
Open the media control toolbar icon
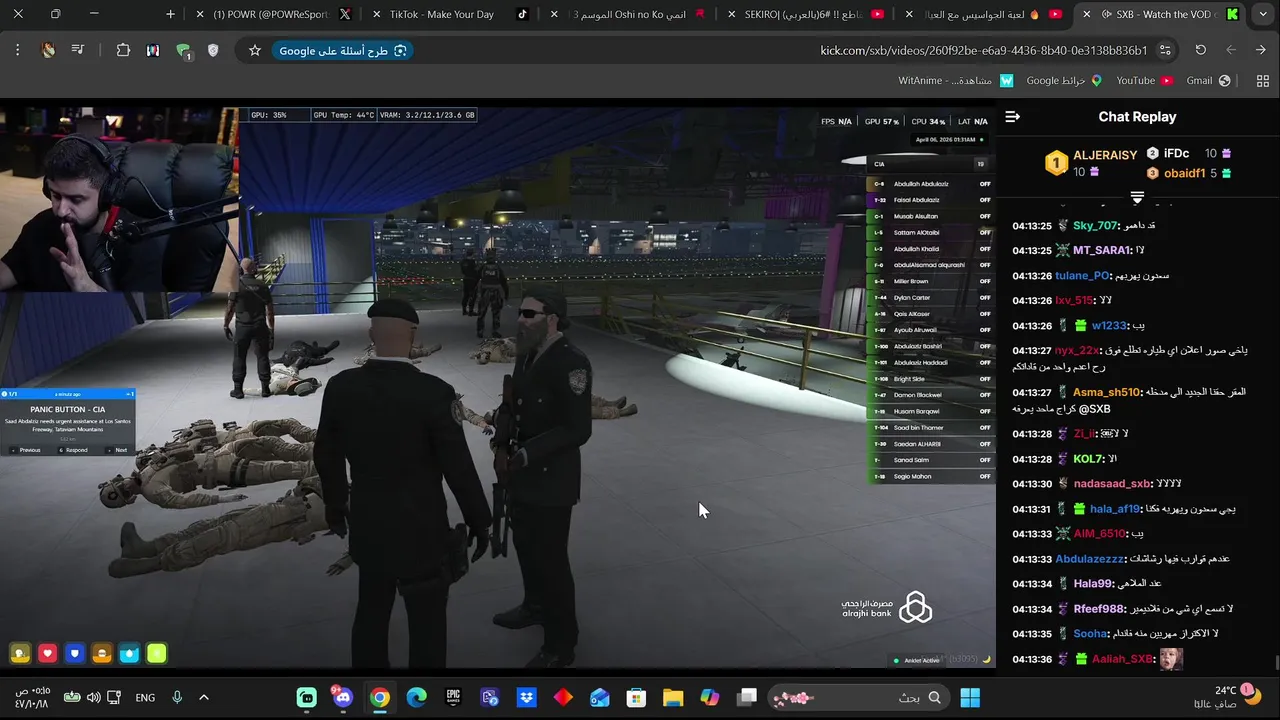click(78, 50)
